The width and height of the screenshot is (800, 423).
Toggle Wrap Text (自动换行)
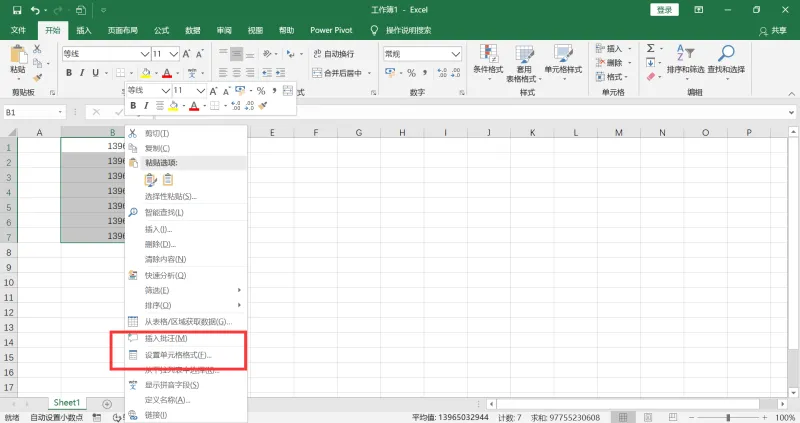click(x=334, y=54)
